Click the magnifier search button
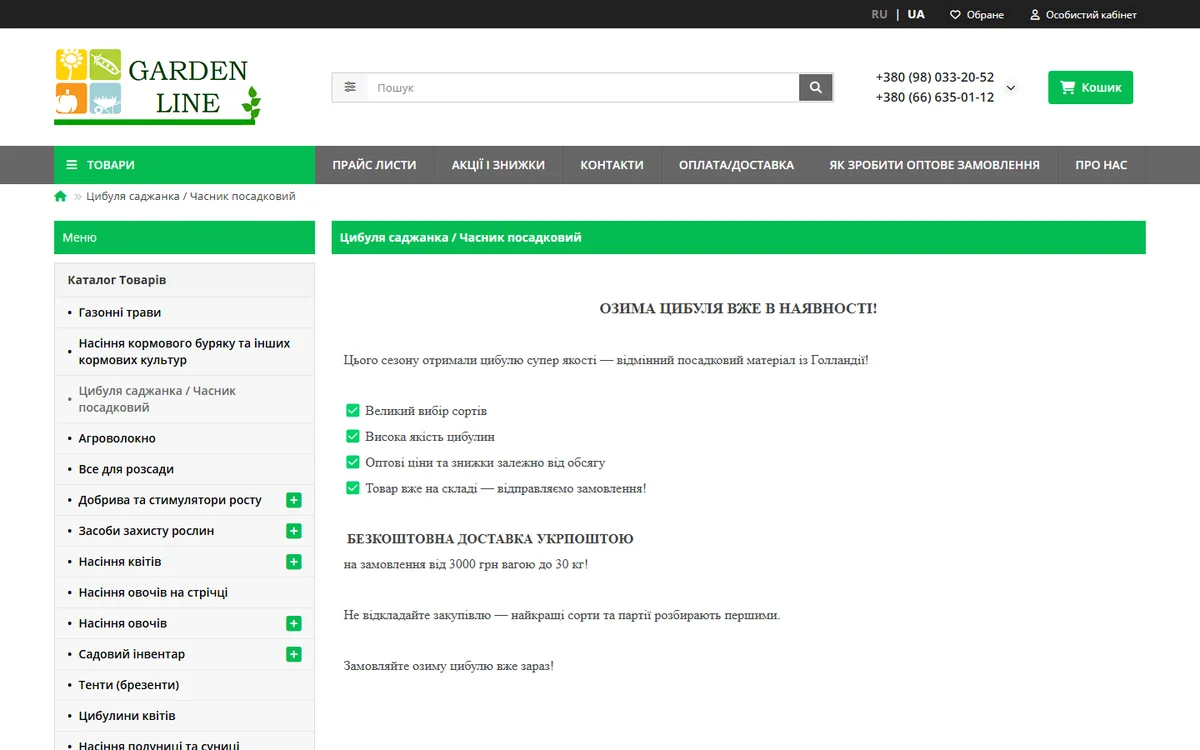 point(816,87)
